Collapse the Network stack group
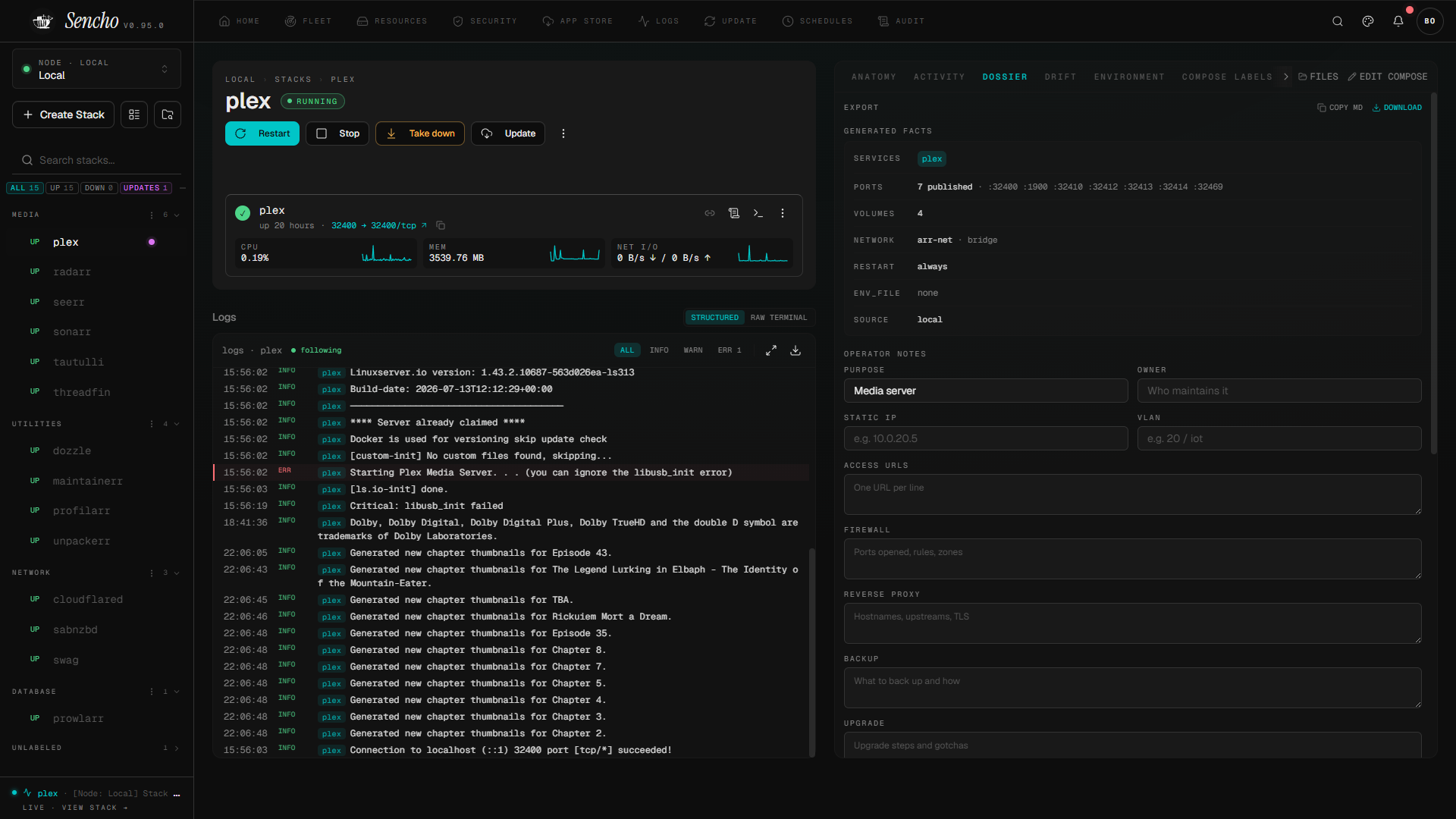Screen dimensions: 1456x819 point(177,573)
